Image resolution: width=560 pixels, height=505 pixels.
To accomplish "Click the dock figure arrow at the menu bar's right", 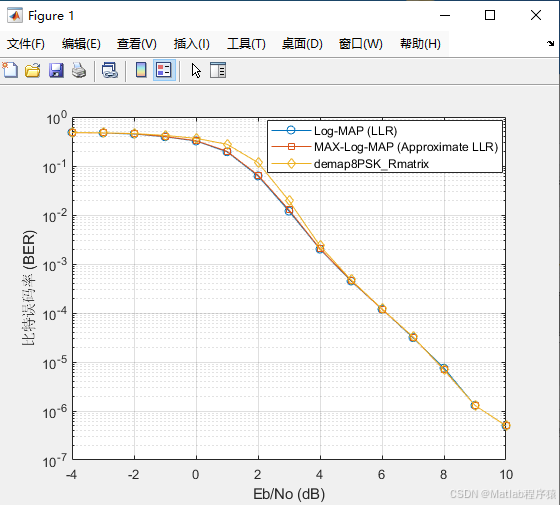I will (x=550, y=44).
